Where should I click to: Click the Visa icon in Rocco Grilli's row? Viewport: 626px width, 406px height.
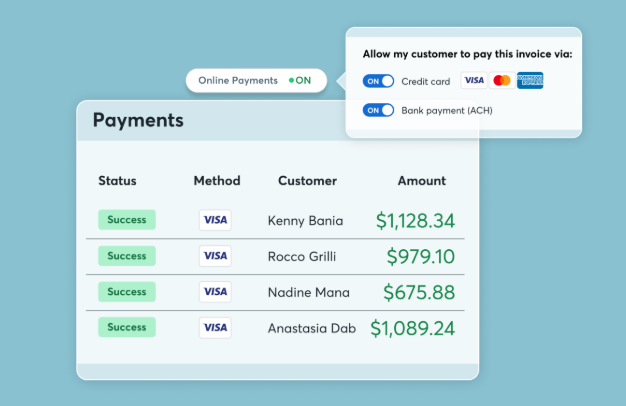coord(215,256)
